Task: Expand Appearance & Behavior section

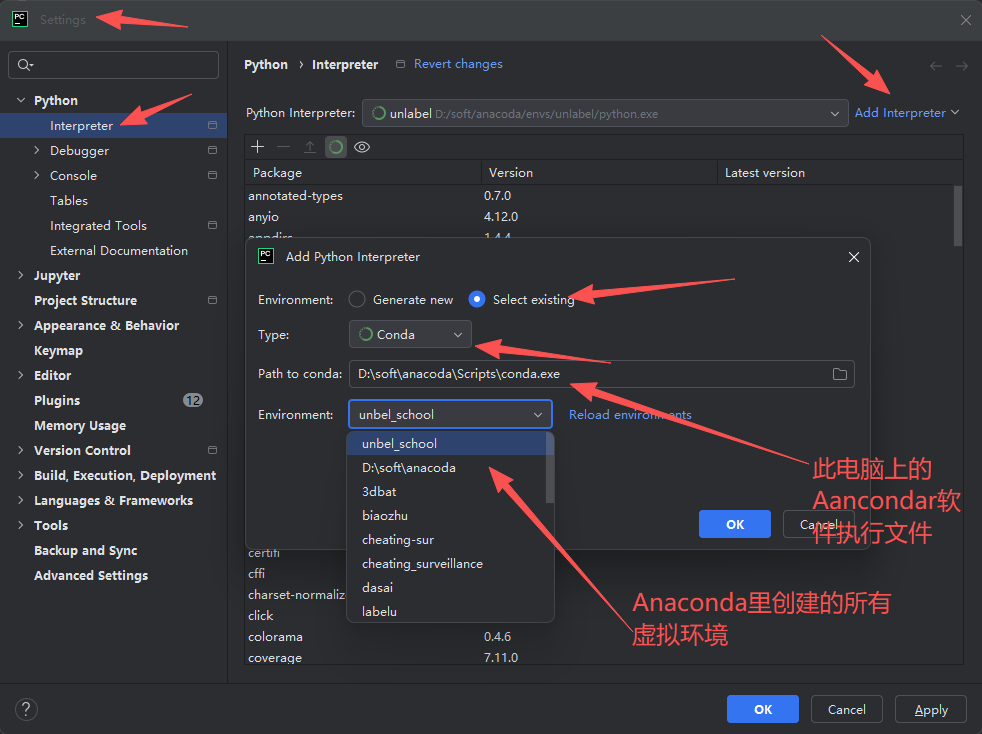Action: tap(21, 325)
